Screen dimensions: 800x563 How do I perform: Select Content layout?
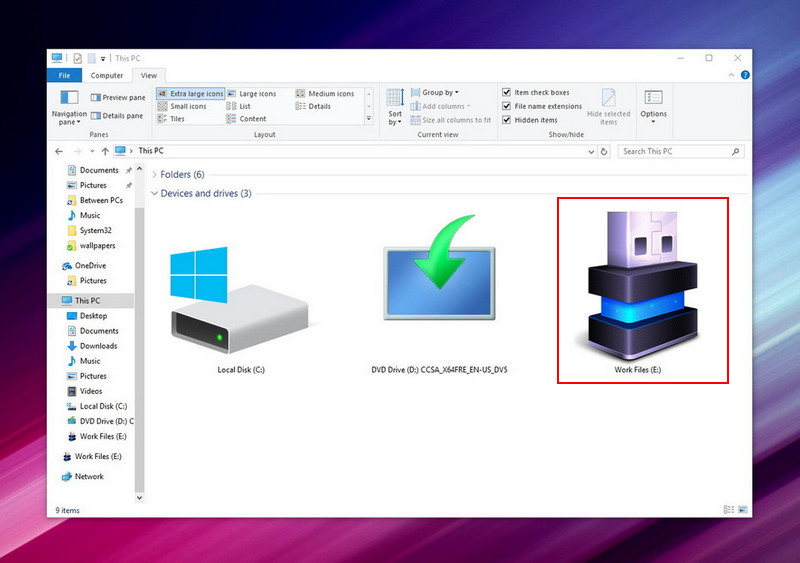(246, 119)
